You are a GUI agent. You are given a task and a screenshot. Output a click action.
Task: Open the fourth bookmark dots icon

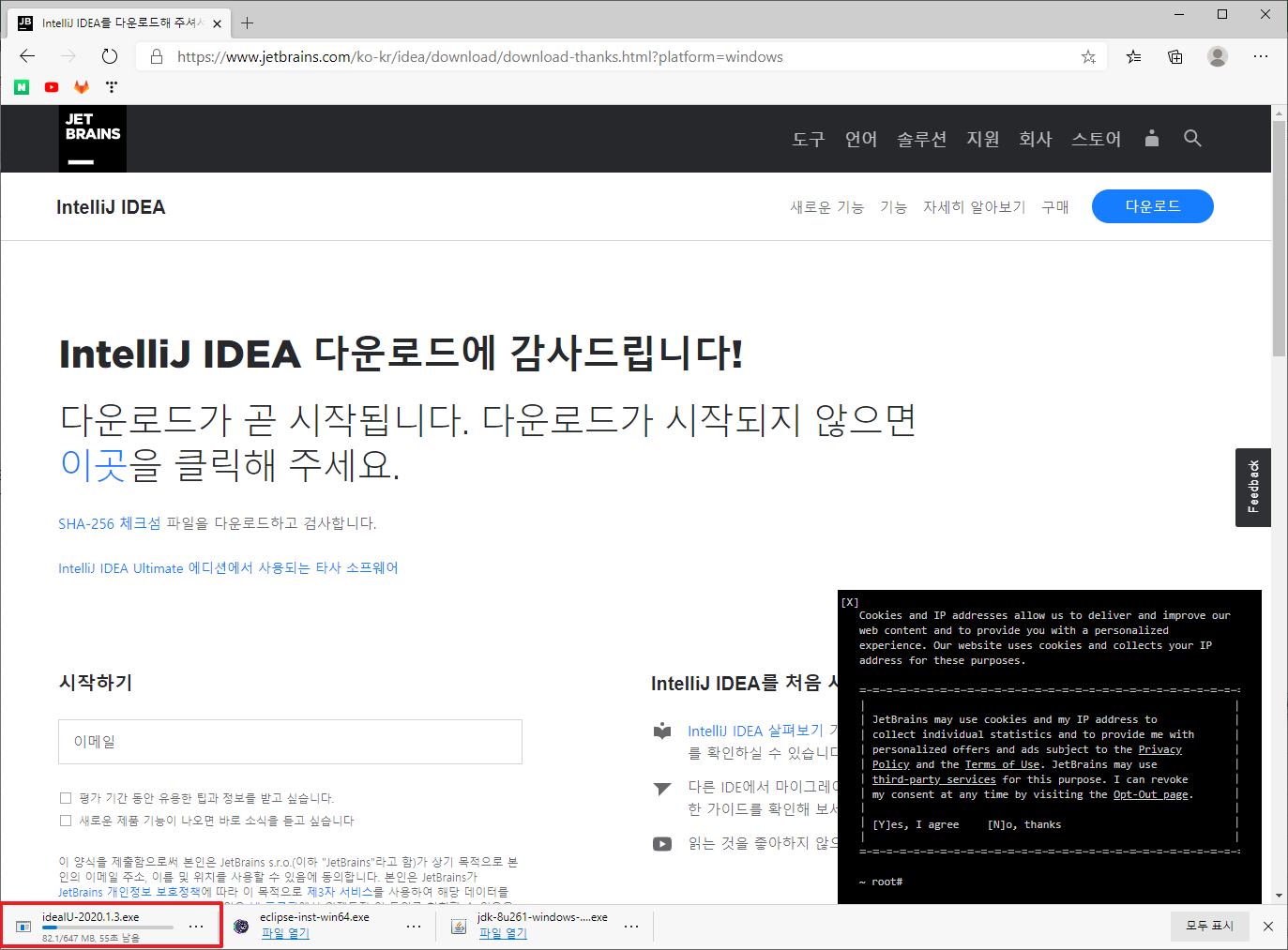coord(112,87)
